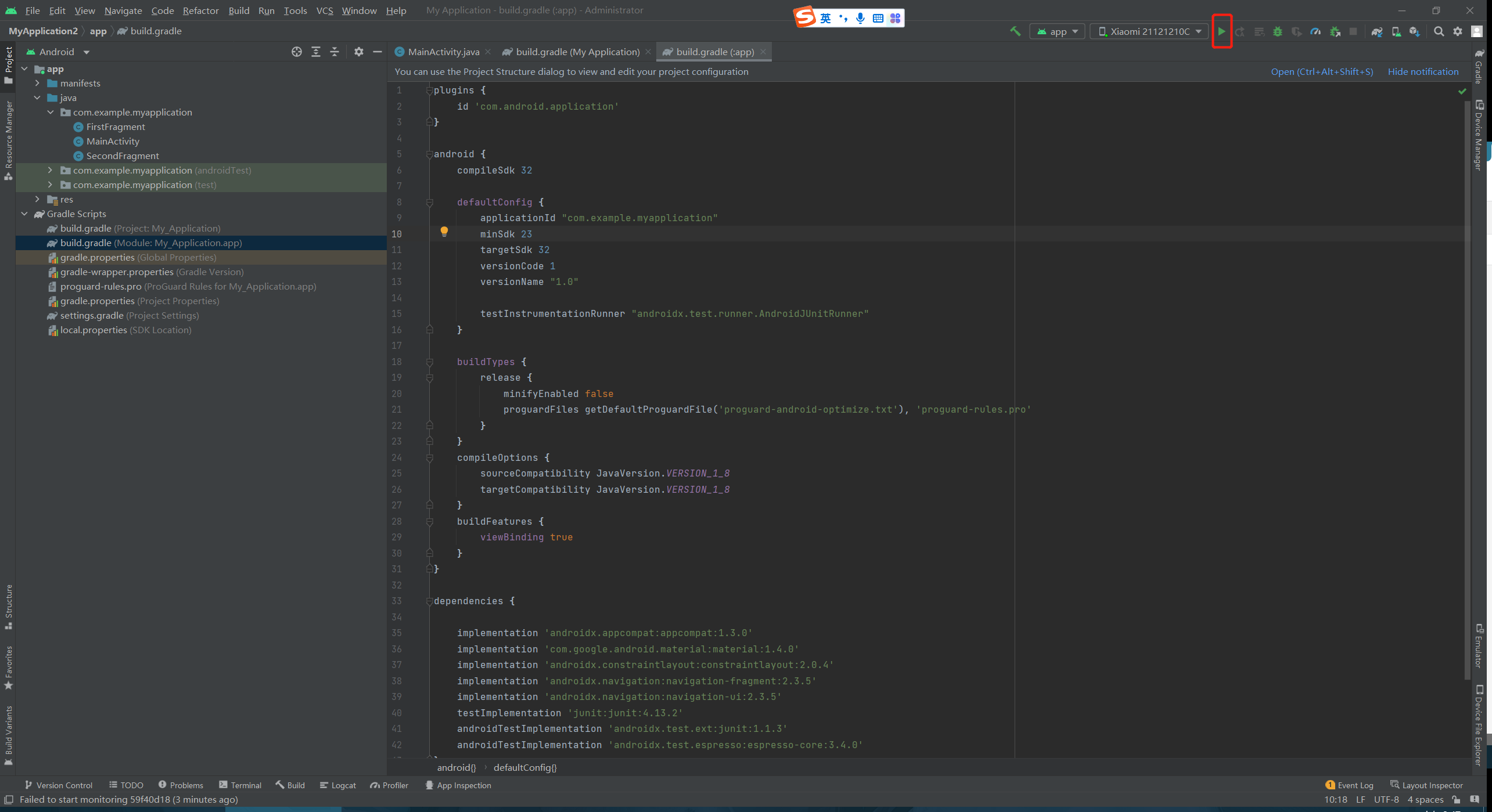Click the hammer Make Project icon
Viewport: 1492px width, 812px height.
click(x=1015, y=31)
